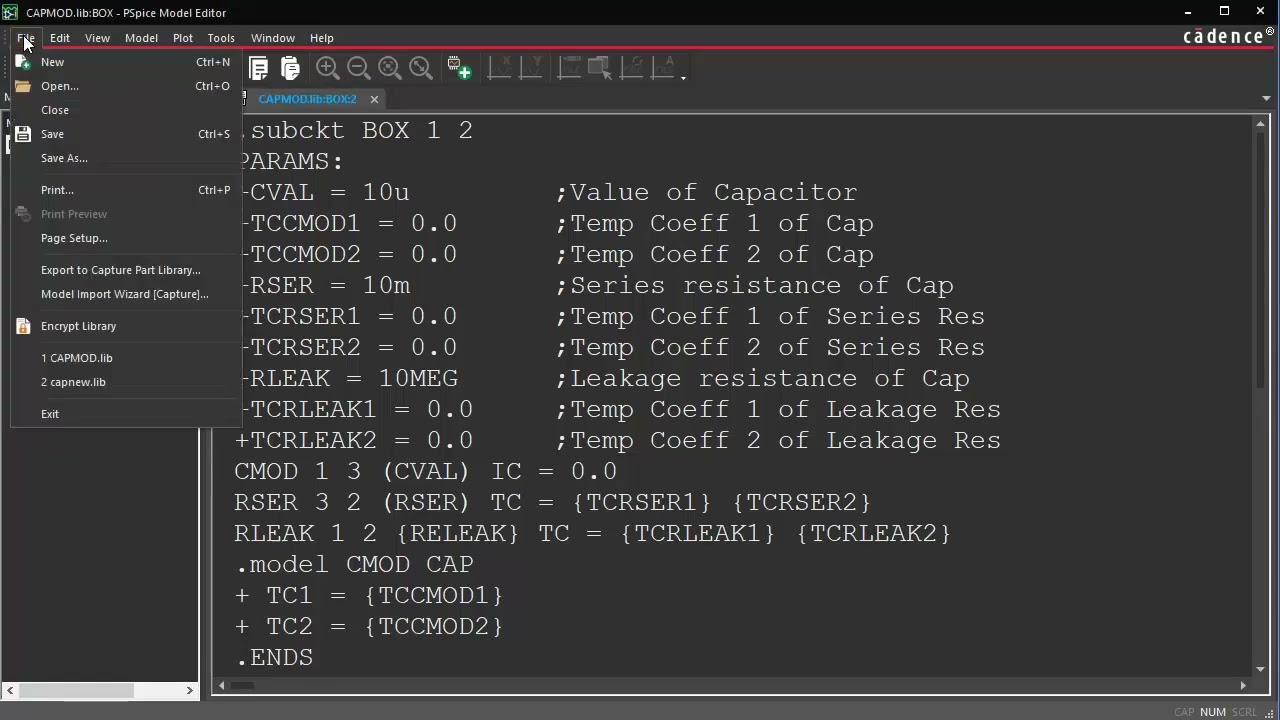Click the vertical scrollbar up arrow
Screen dimensions: 1280x720
(x=1261, y=123)
